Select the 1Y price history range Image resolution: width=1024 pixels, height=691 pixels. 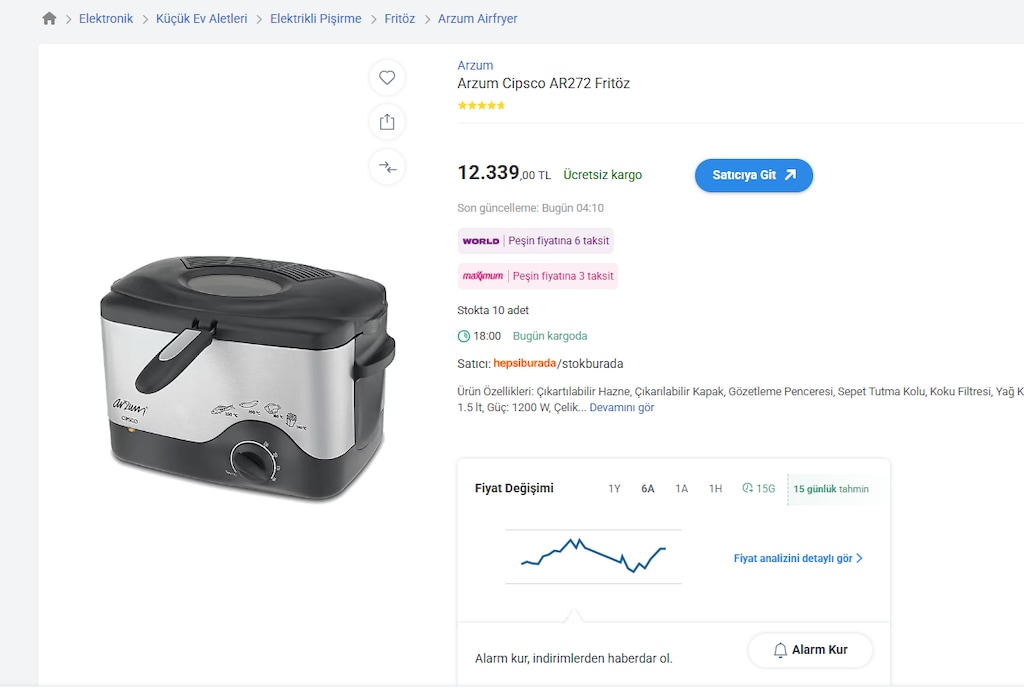click(x=615, y=489)
